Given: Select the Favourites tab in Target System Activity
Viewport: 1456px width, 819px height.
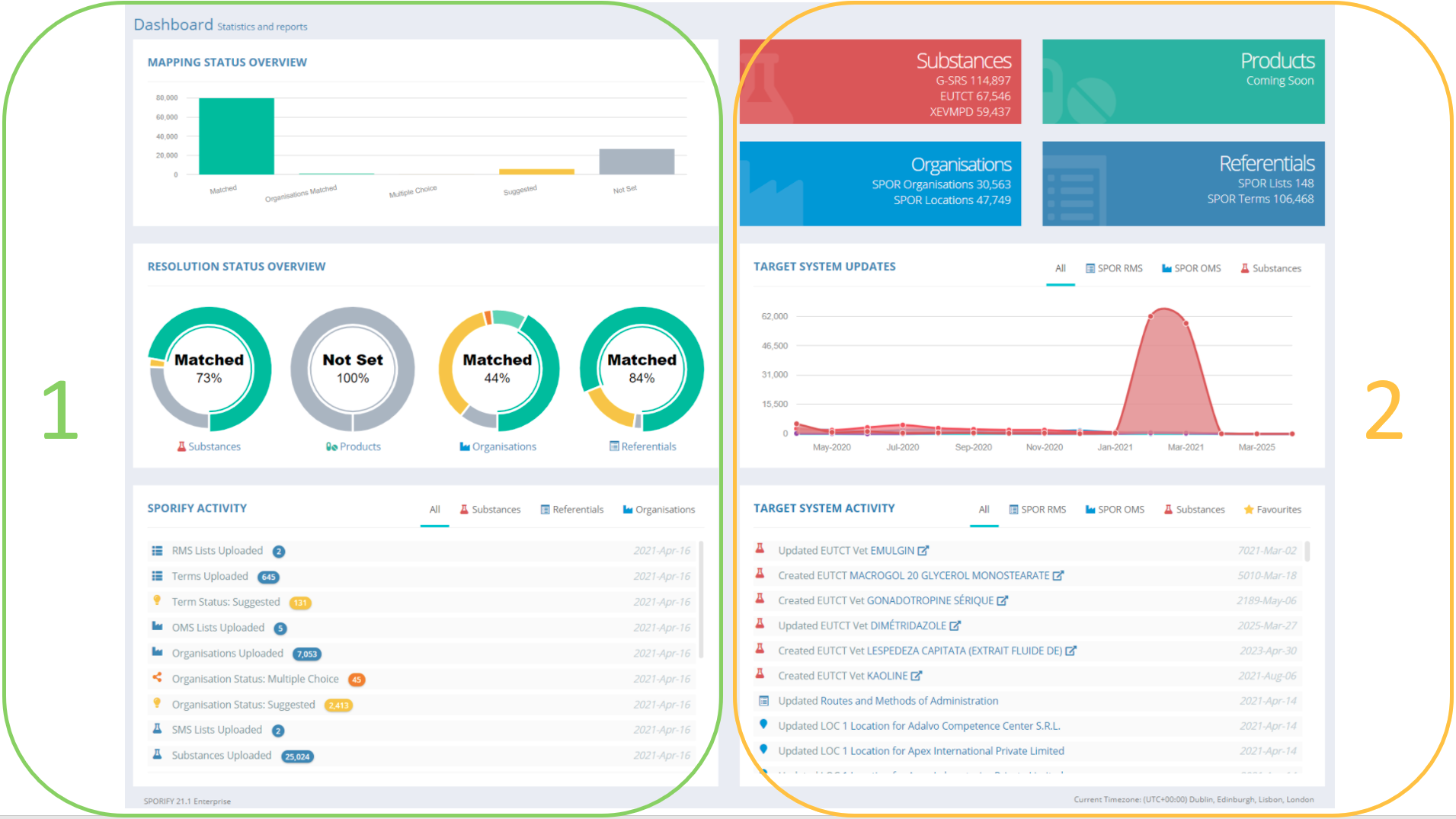Looking at the screenshot, I should 1272,510.
